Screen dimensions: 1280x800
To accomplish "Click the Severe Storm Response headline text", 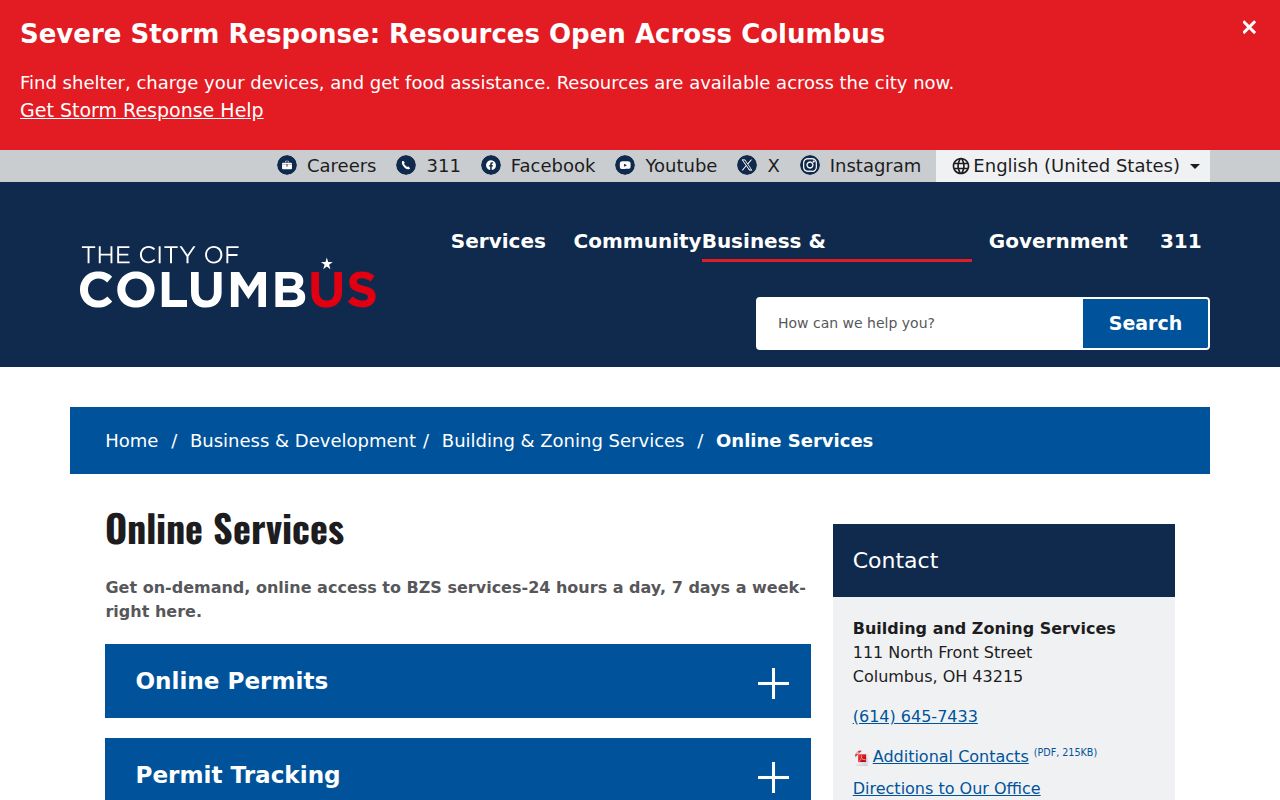I will point(452,34).
